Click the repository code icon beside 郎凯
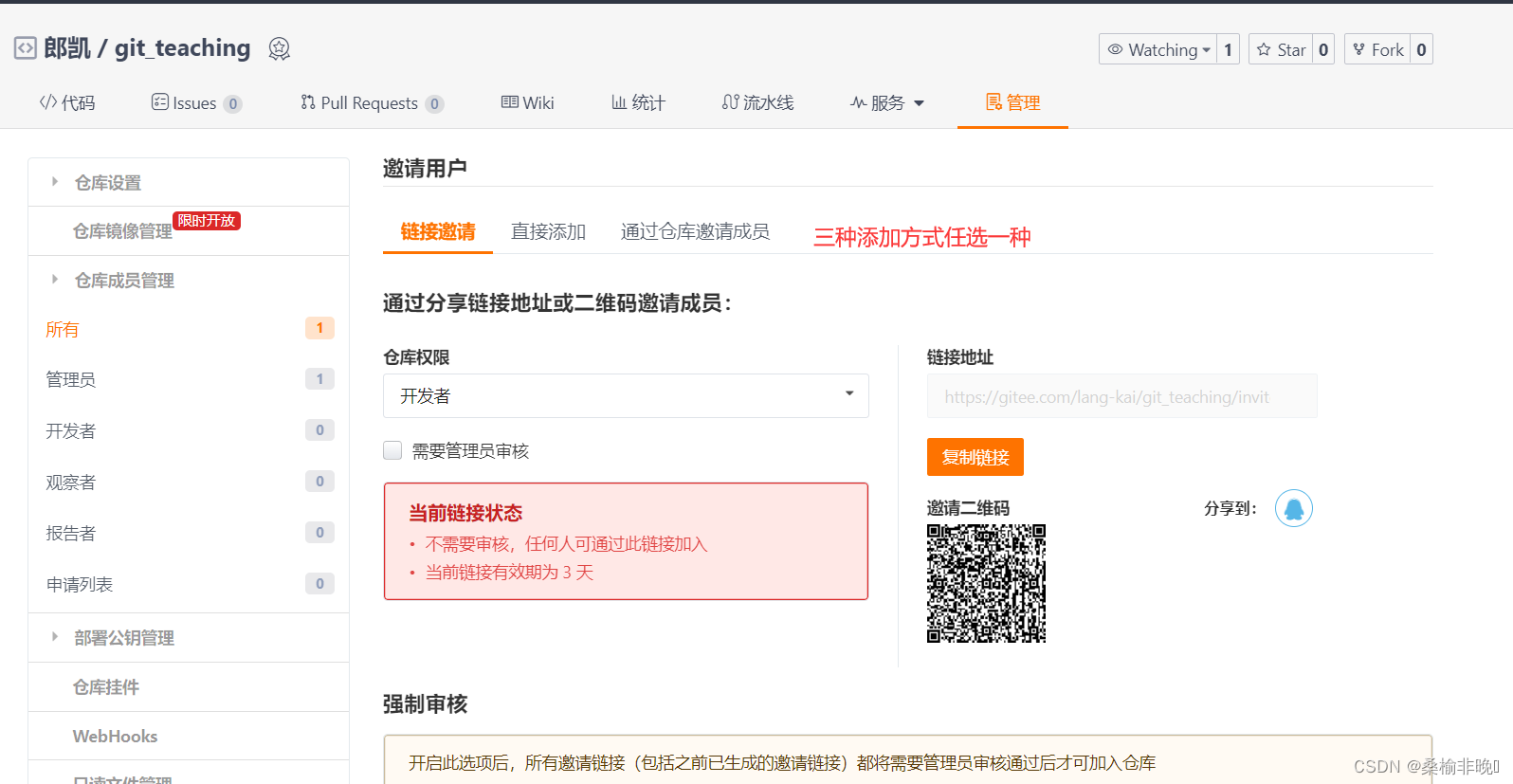Viewport: 1513px width, 784px height. (x=26, y=48)
